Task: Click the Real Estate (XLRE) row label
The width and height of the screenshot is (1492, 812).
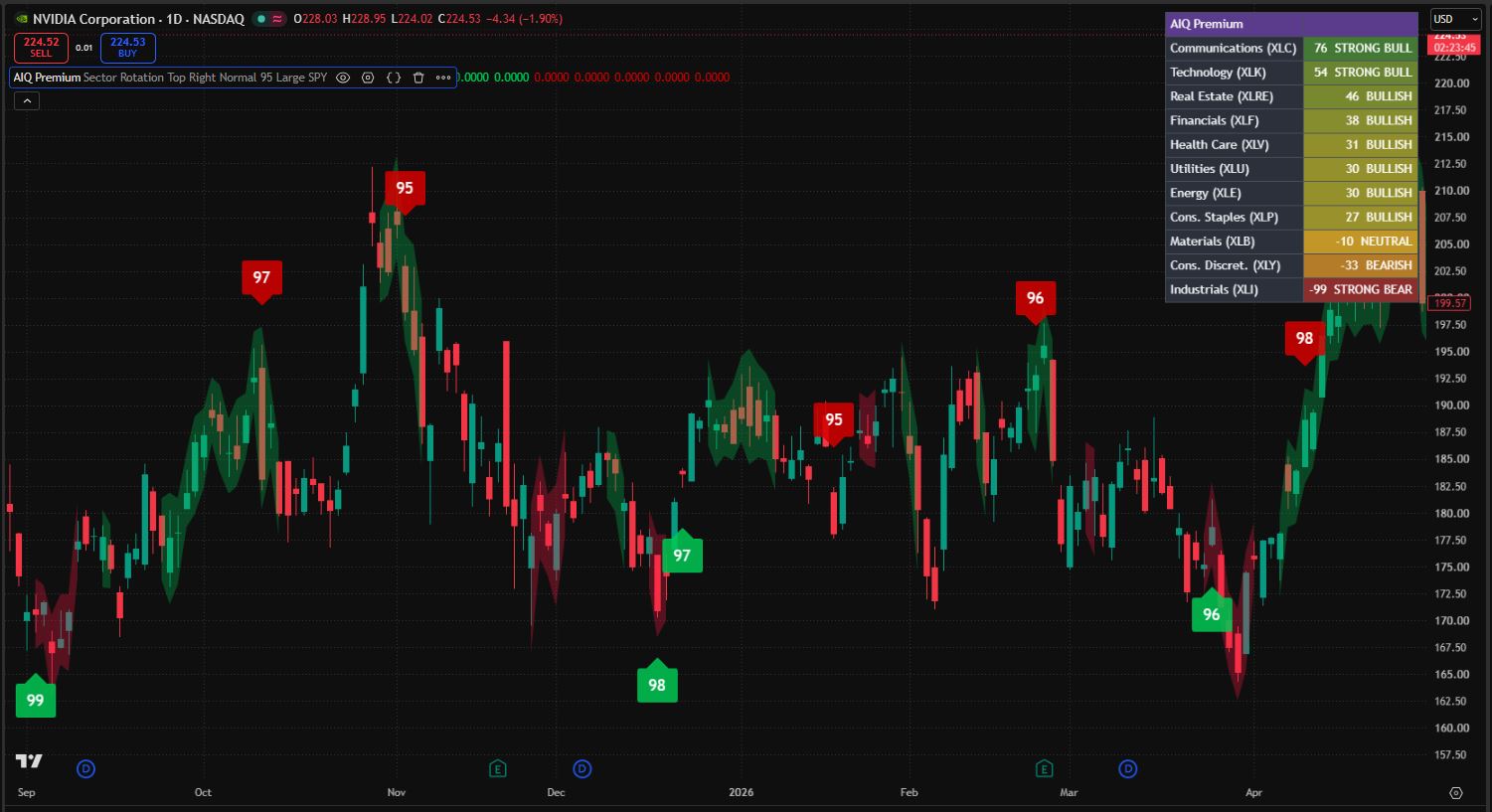Action: click(x=1221, y=96)
